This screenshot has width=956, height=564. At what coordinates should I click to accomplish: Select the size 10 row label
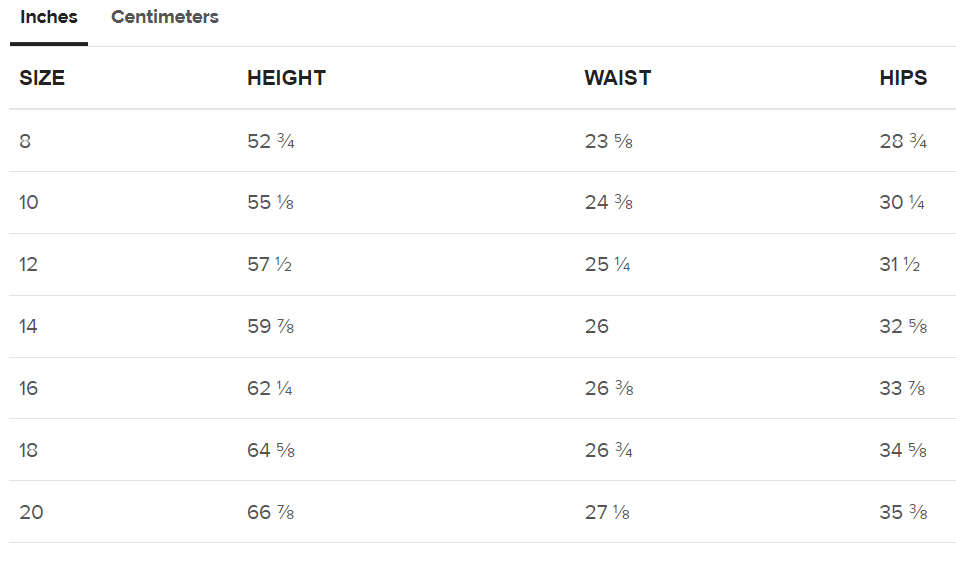[x=29, y=203]
